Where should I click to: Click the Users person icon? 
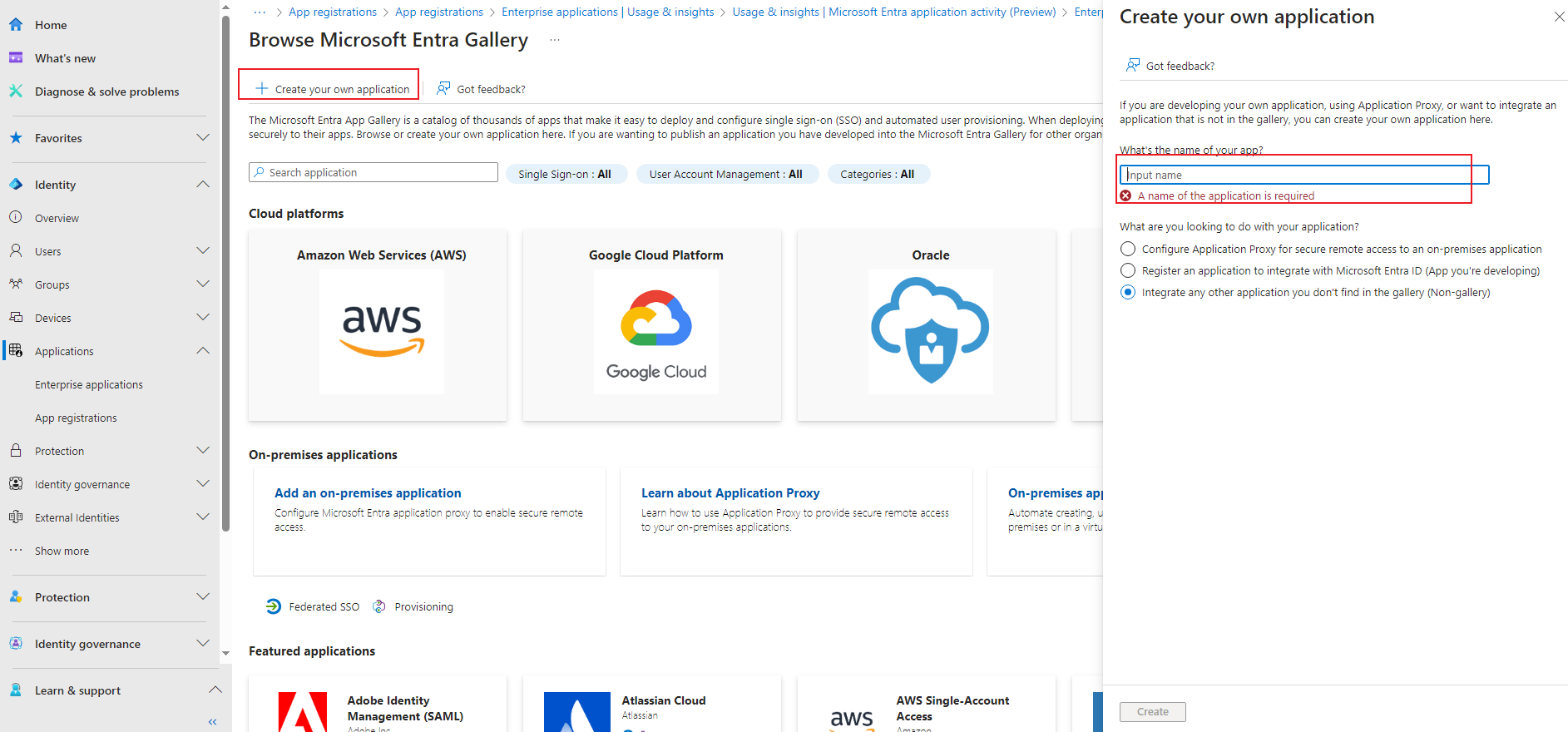click(x=16, y=251)
